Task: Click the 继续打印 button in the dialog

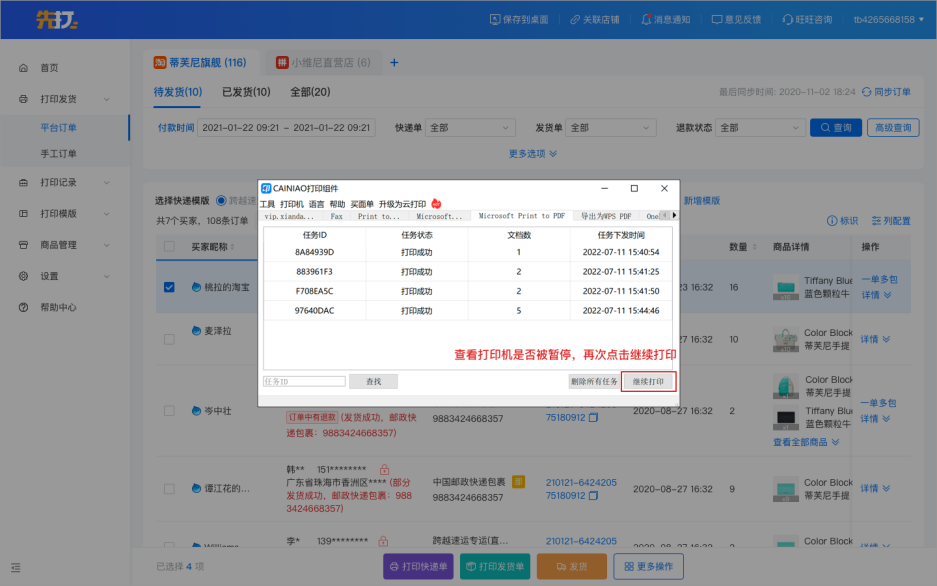Action: click(x=649, y=381)
